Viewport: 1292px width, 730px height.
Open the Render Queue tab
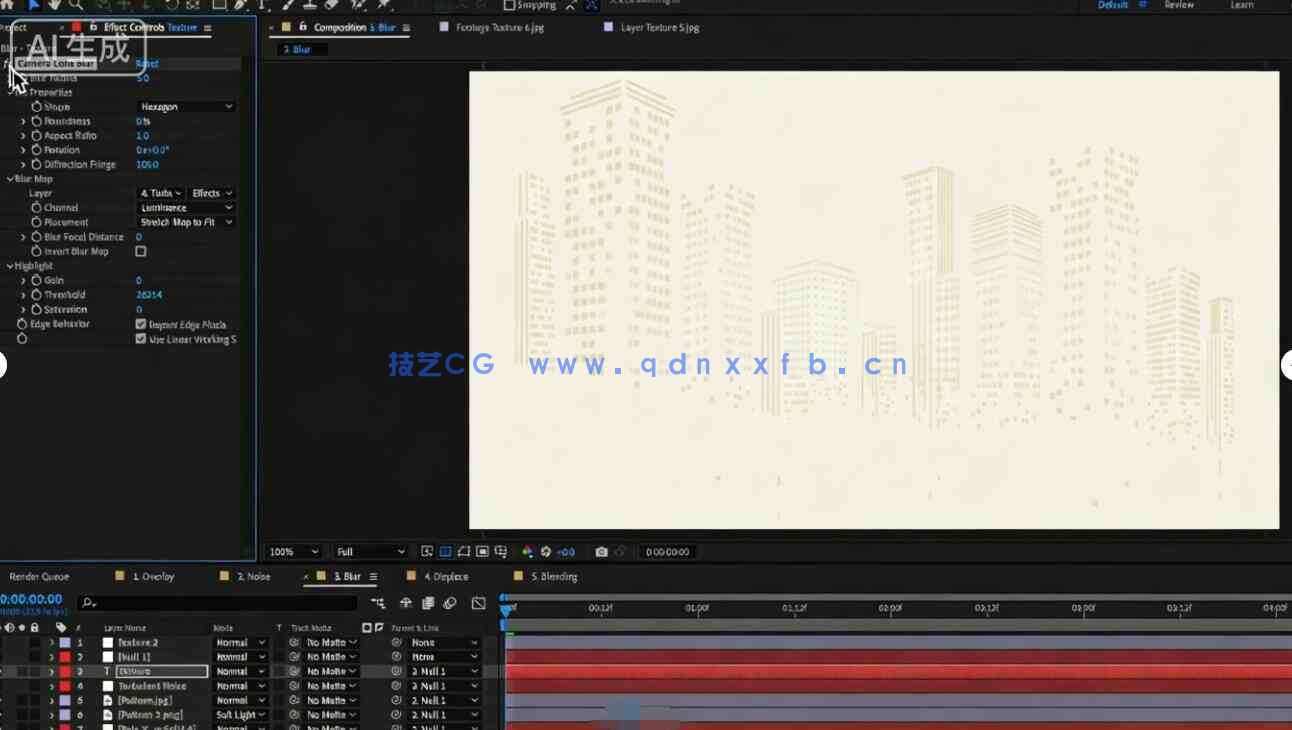click(x=40, y=577)
